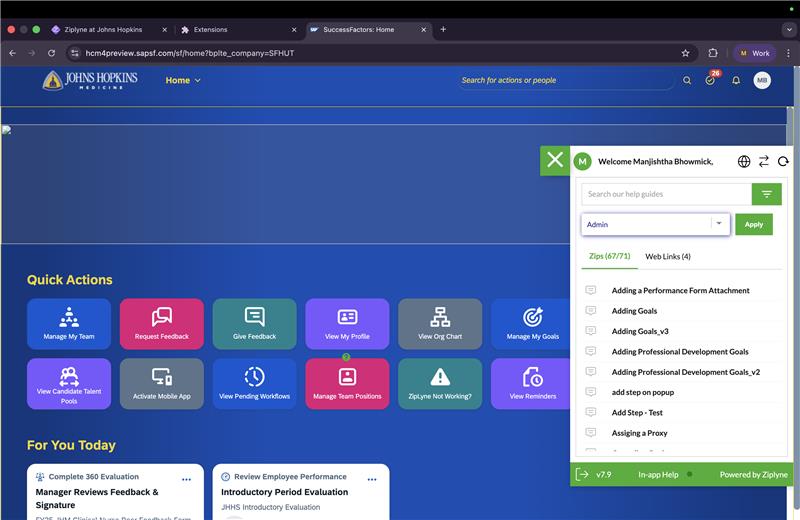Open options on Complete 360 Evaluation card
The width and height of the screenshot is (800, 520).
coord(186,479)
